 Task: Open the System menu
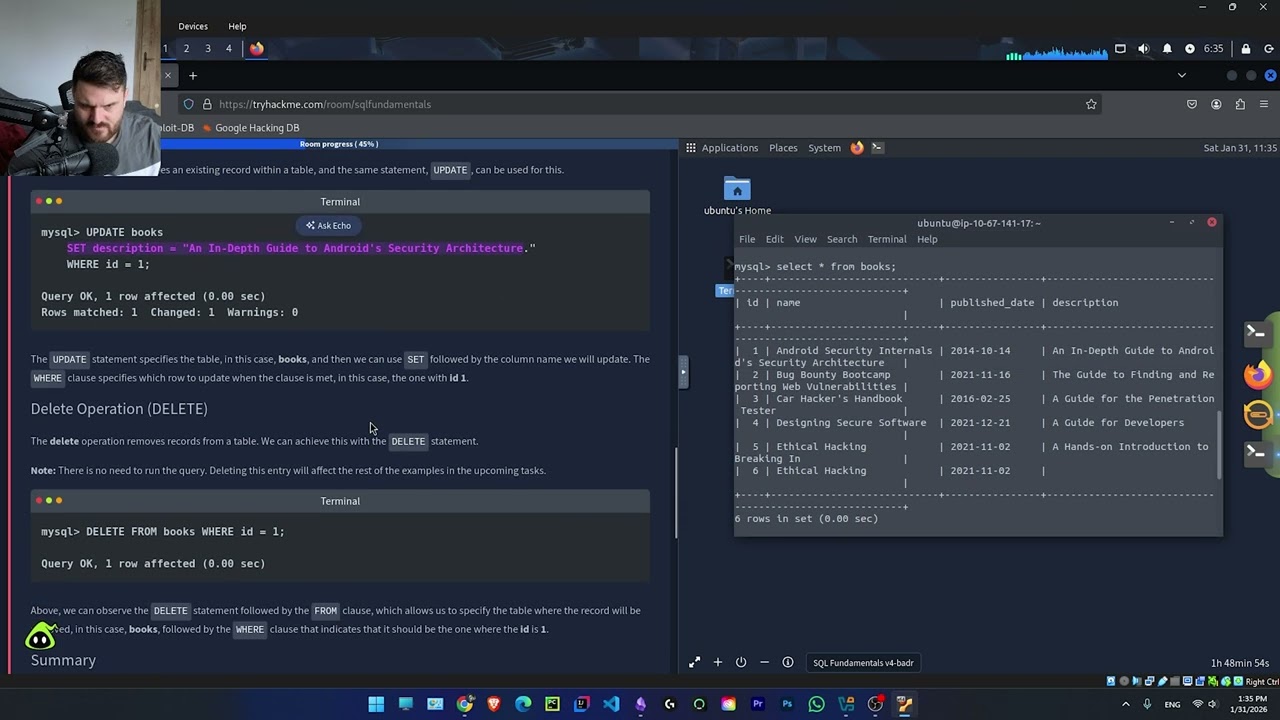coord(824,148)
